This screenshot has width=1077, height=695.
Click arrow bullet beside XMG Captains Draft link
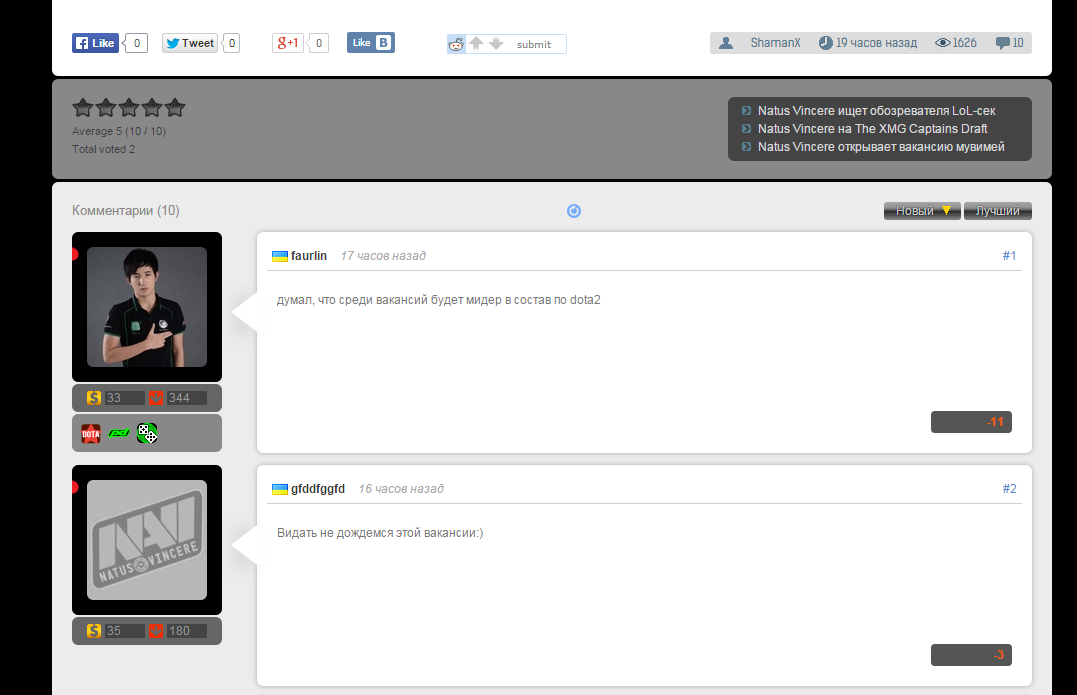(746, 128)
